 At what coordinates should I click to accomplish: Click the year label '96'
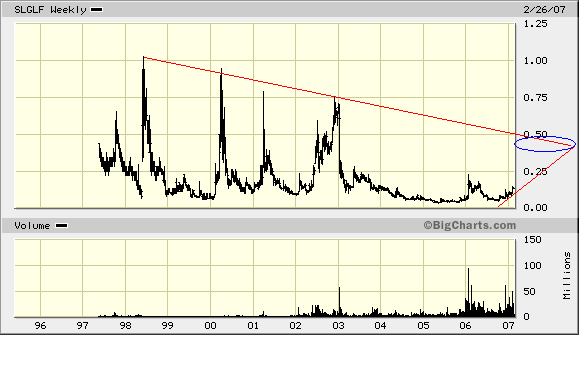pos(40,326)
